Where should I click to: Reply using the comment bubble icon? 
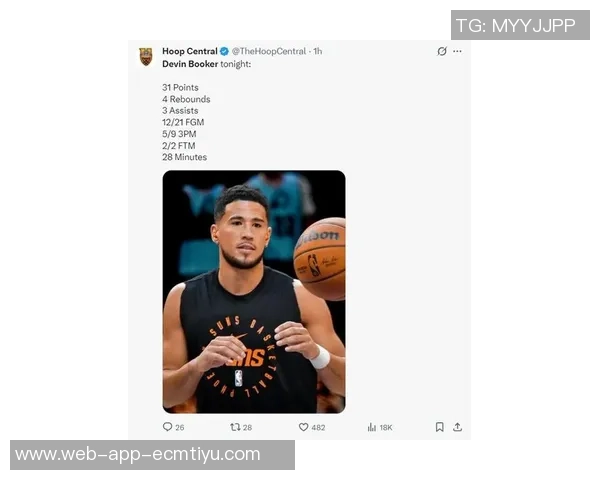(x=167, y=427)
